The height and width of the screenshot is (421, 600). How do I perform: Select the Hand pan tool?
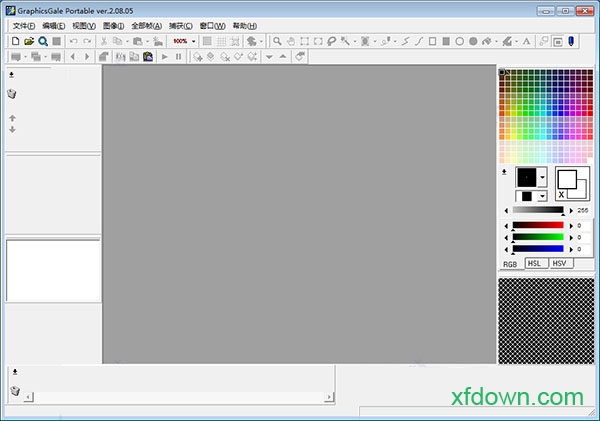pyautogui.click(x=291, y=42)
